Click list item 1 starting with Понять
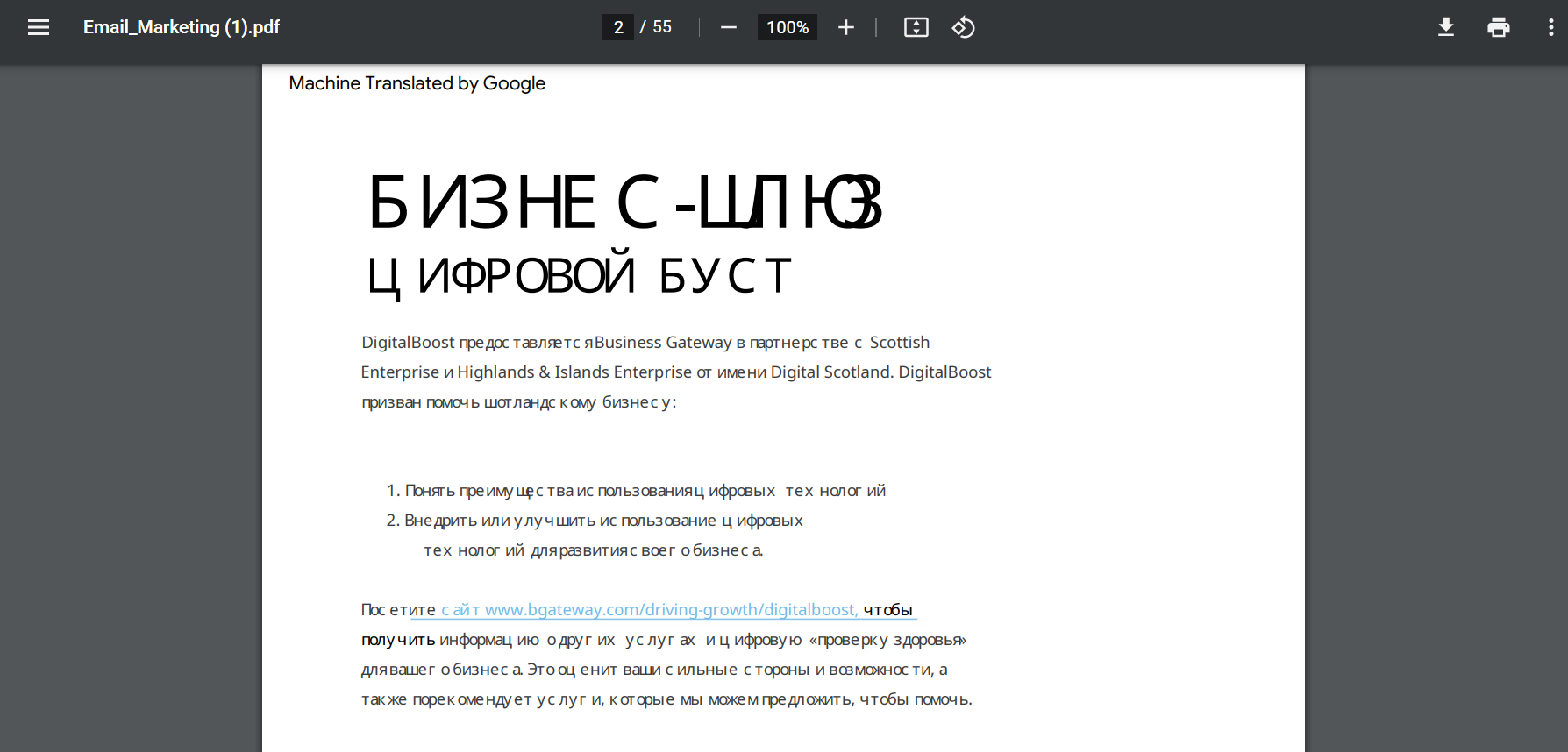This screenshot has width=1568, height=752. (637, 491)
